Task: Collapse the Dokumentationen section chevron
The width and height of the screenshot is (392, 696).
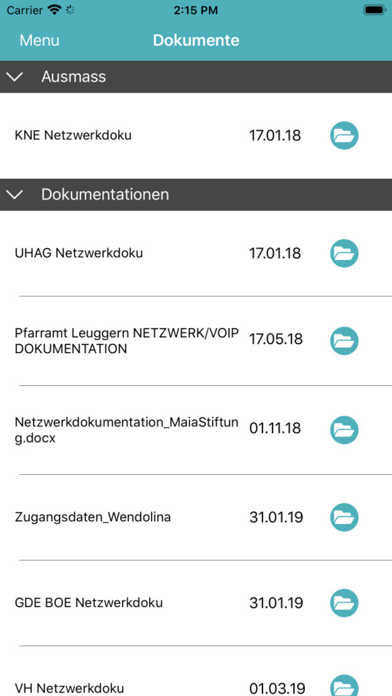Action: [15, 195]
